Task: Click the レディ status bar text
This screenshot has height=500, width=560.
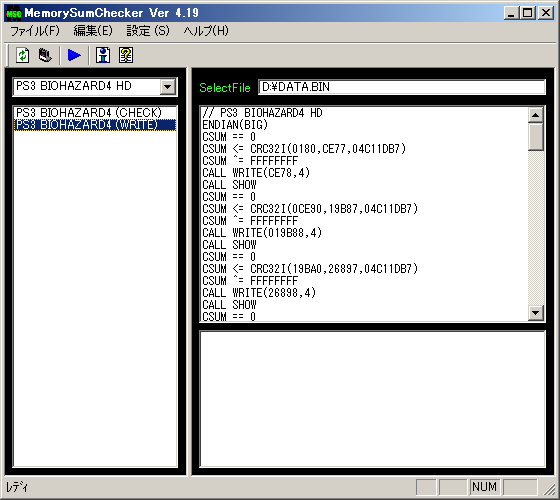Action: (x=17, y=487)
